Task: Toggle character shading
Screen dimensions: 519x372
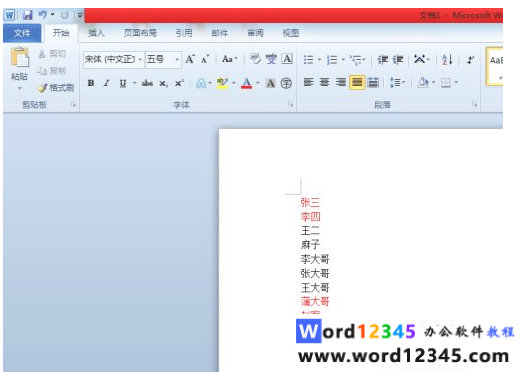Action: pos(270,83)
